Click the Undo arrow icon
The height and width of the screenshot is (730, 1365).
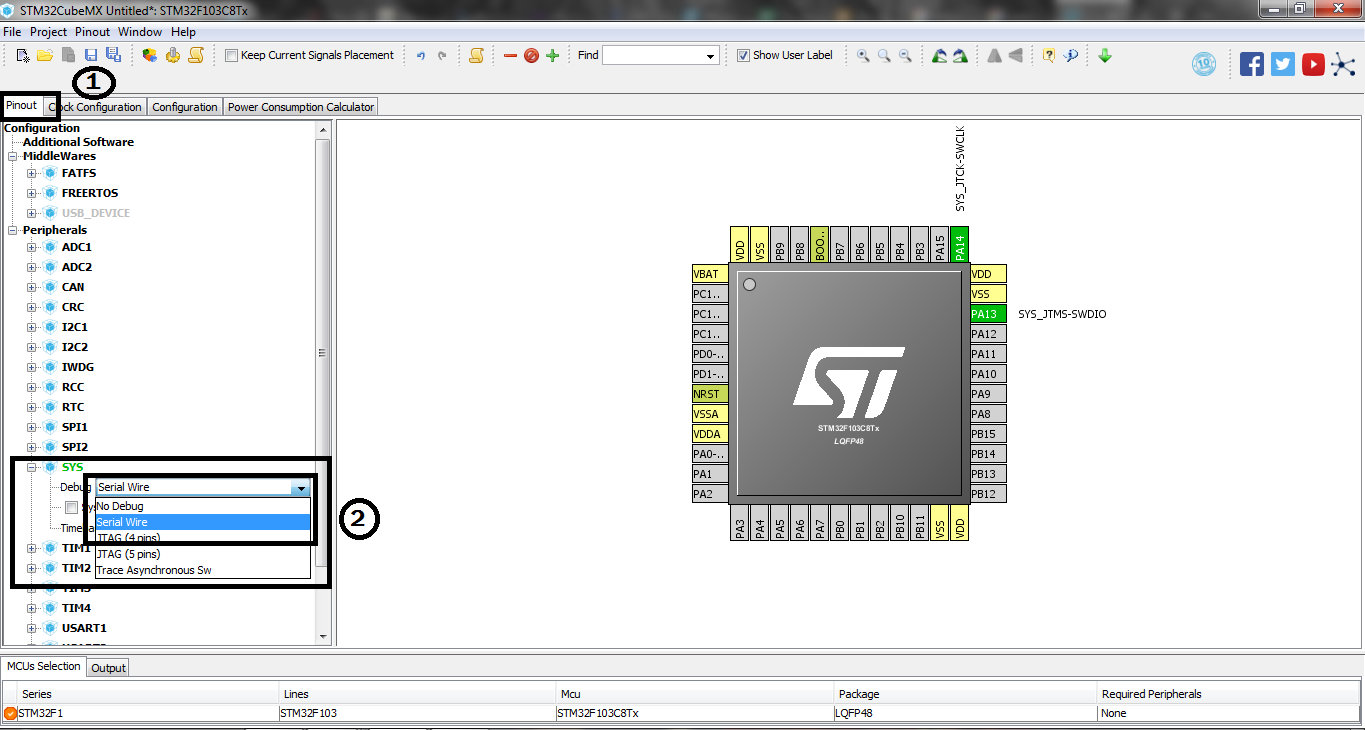pyautogui.click(x=420, y=55)
